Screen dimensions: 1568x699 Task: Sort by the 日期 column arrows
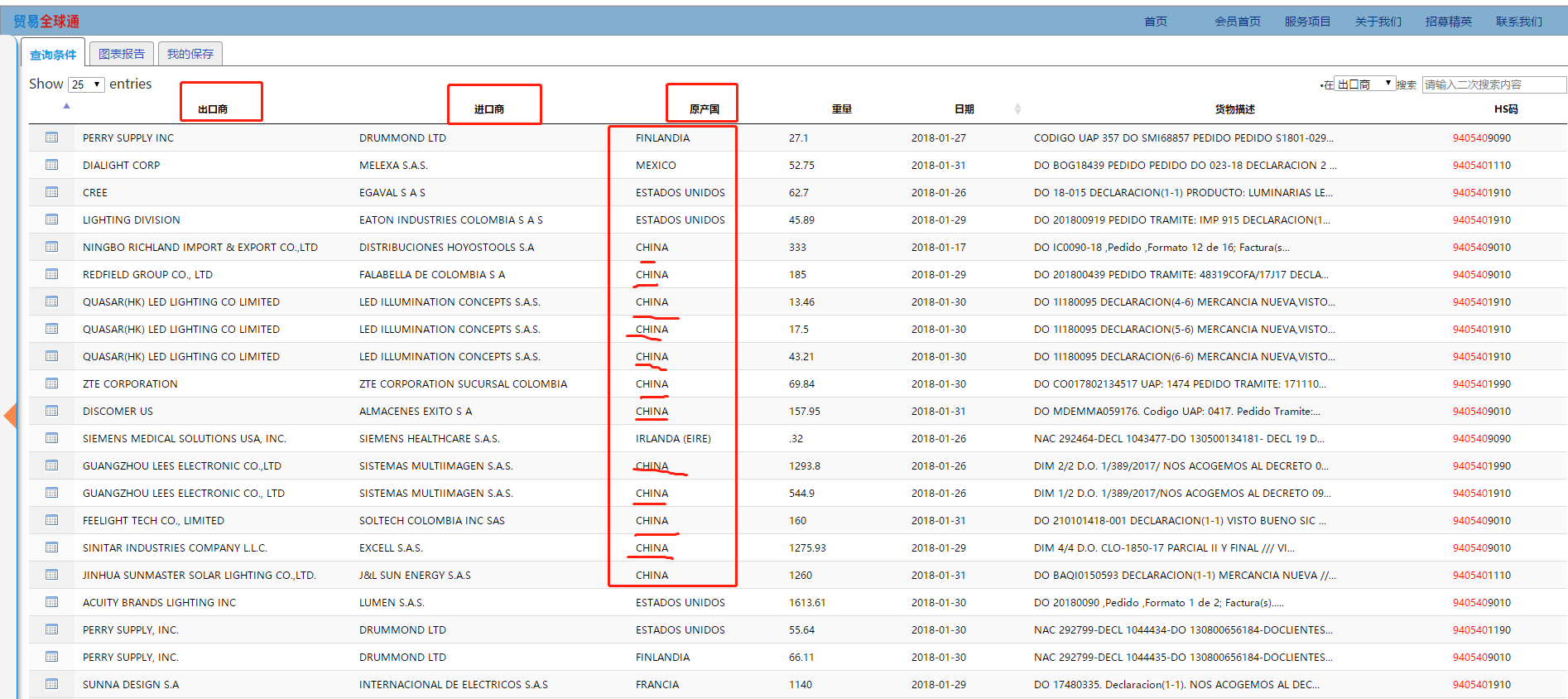click(1017, 109)
